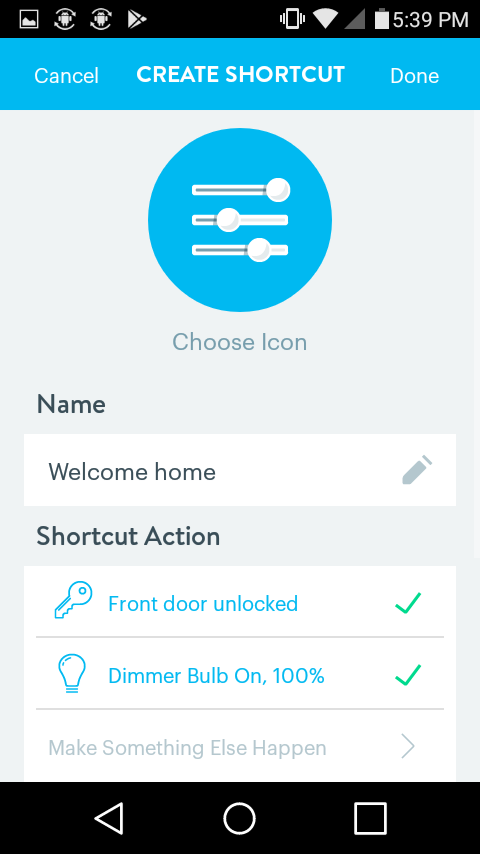Tap the recent apps square icon
This screenshot has height=854, width=480.
pyautogui.click(x=370, y=818)
